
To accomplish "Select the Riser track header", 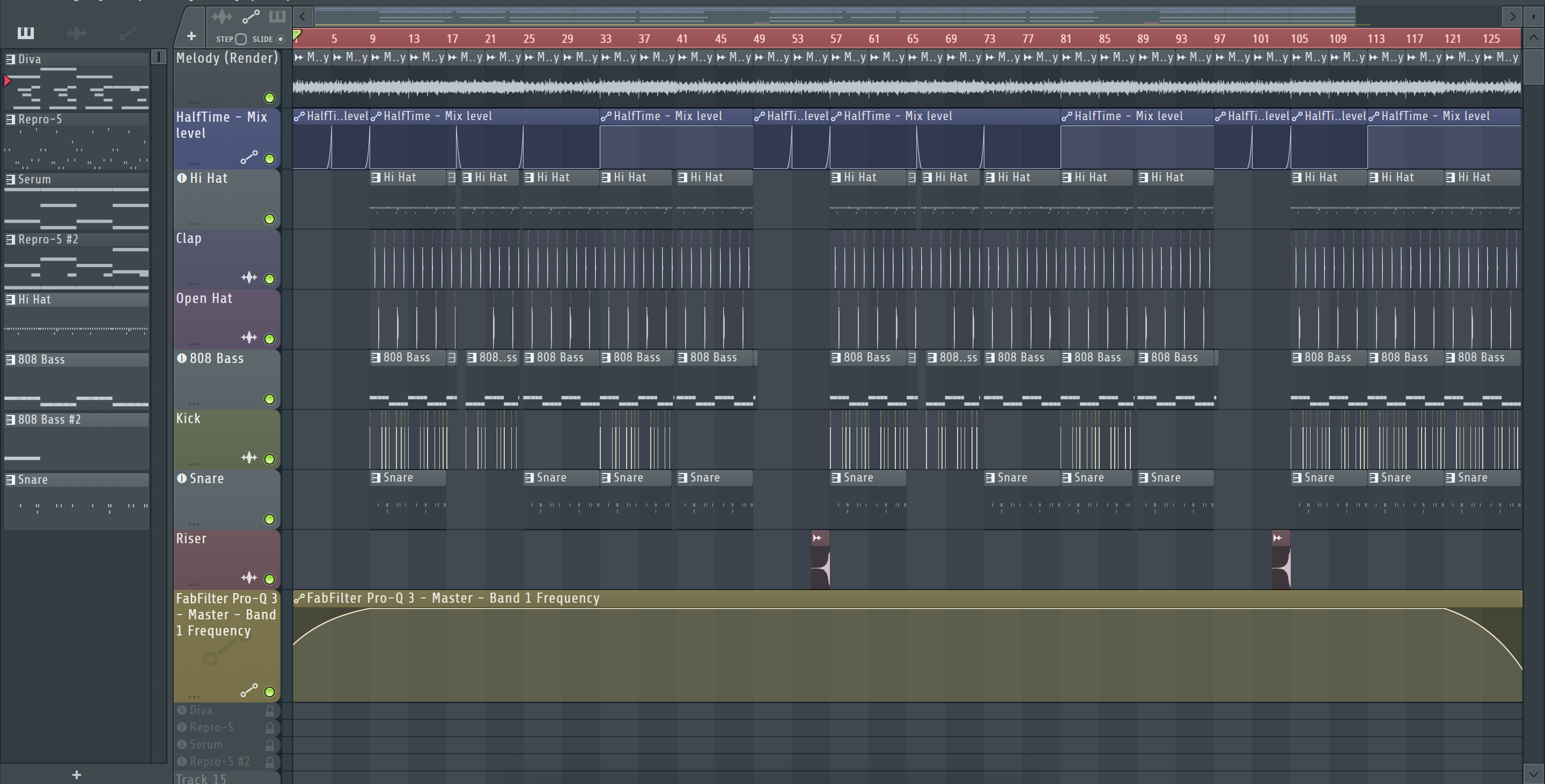I will click(x=227, y=559).
